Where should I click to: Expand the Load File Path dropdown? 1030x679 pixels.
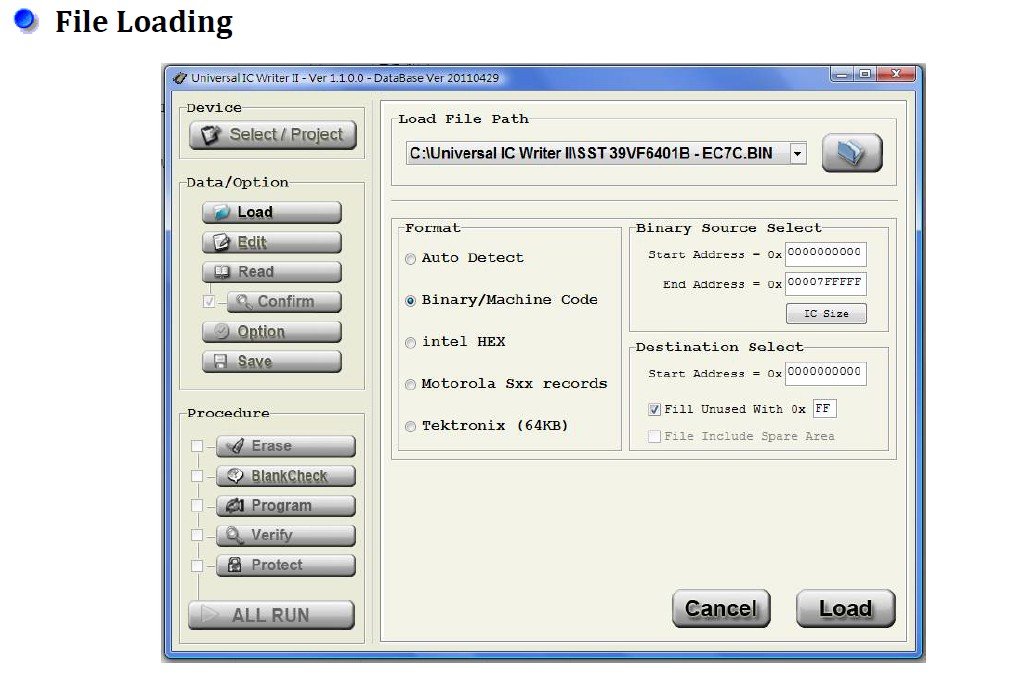(797, 154)
